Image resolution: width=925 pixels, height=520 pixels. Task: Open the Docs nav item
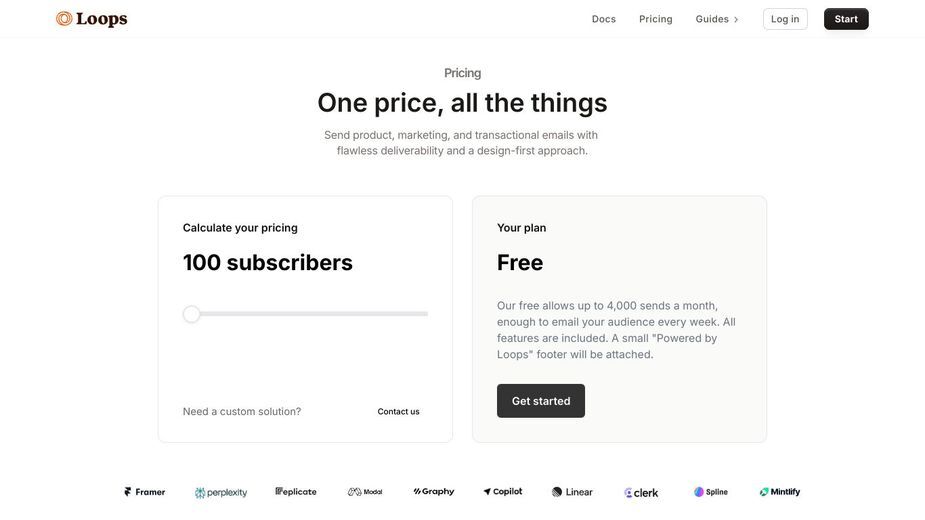tap(603, 19)
